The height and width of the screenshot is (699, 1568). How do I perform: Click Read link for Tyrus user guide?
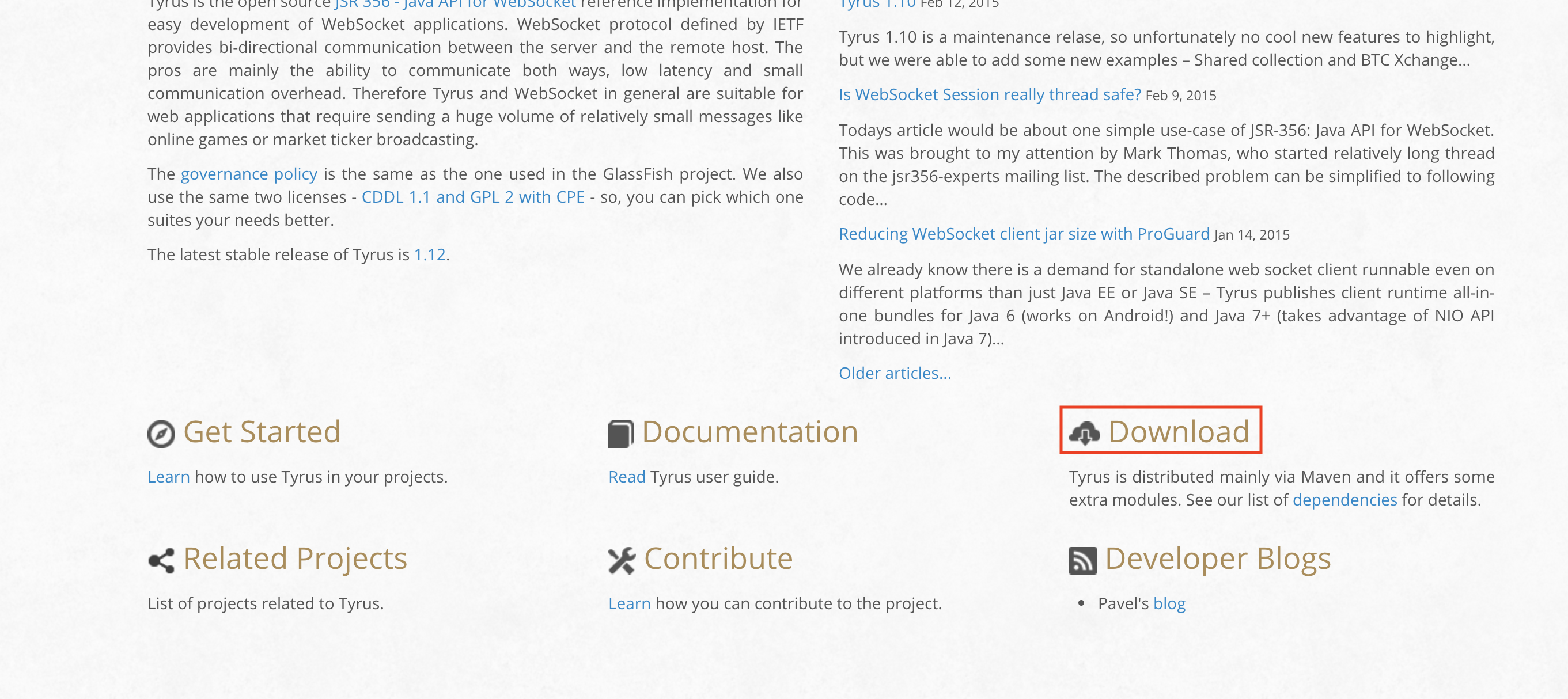pyautogui.click(x=627, y=477)
